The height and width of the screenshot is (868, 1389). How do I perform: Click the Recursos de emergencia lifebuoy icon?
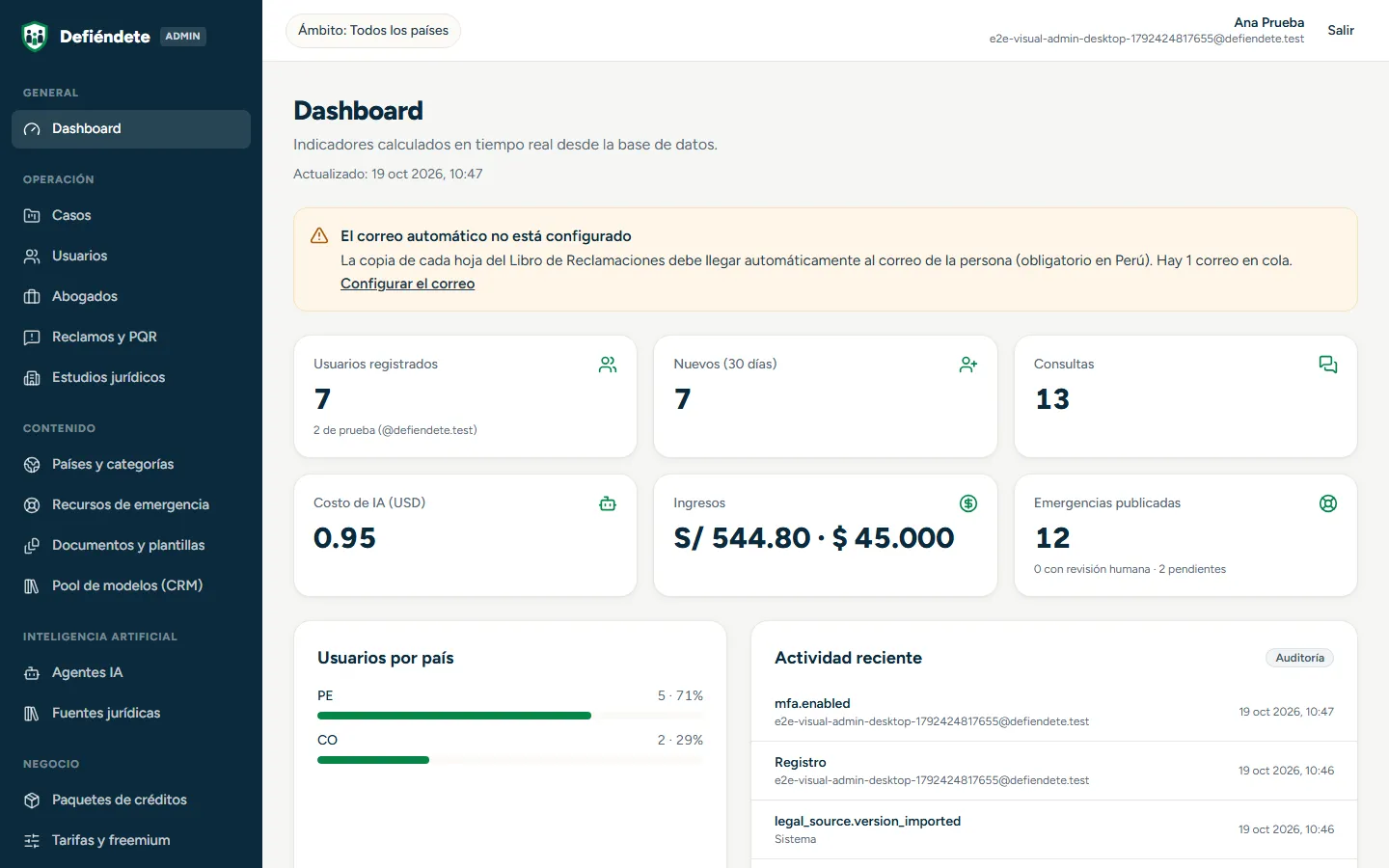(32, 505)
